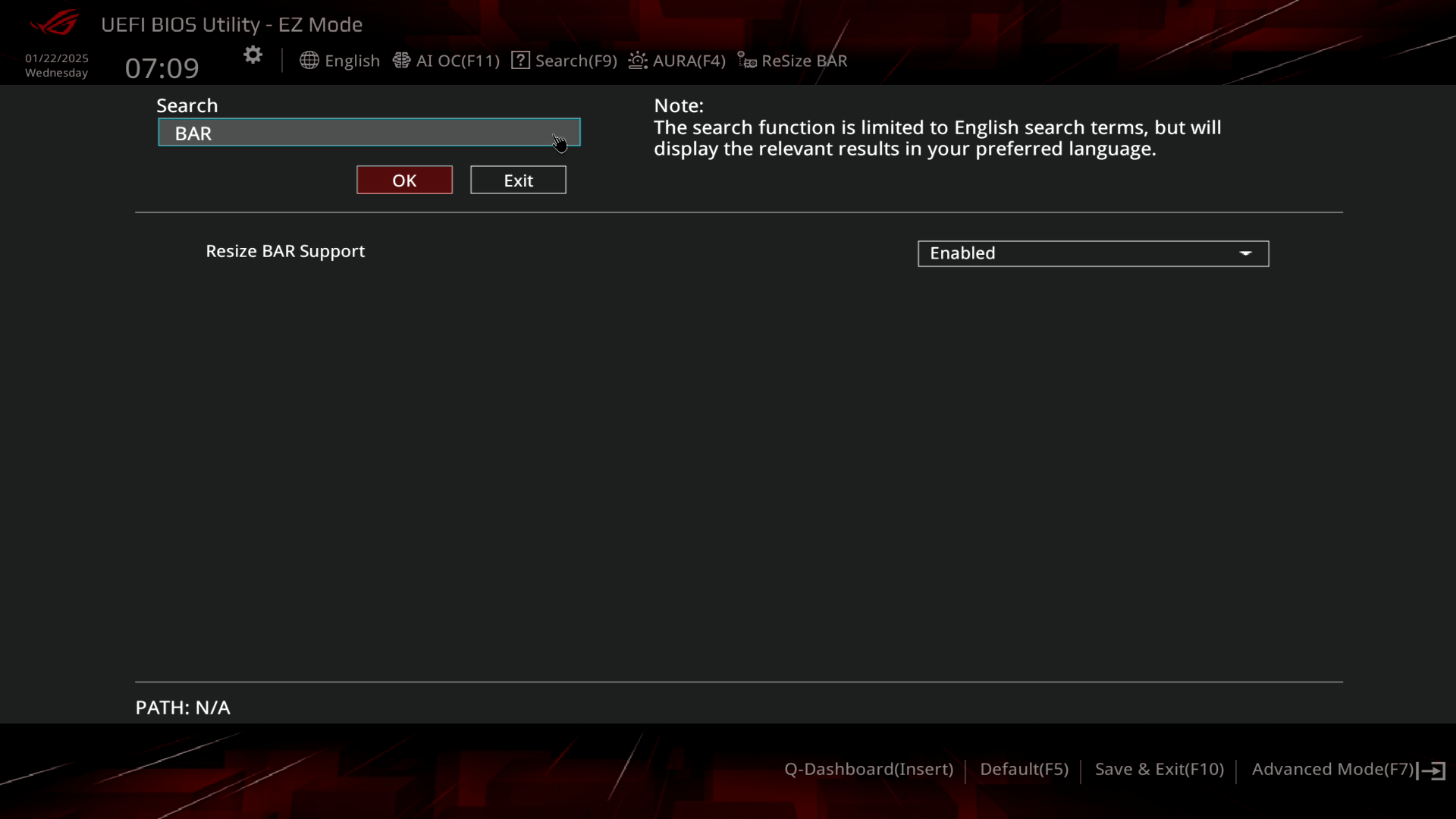Click the BAR search input field

(x=368, y=132)
